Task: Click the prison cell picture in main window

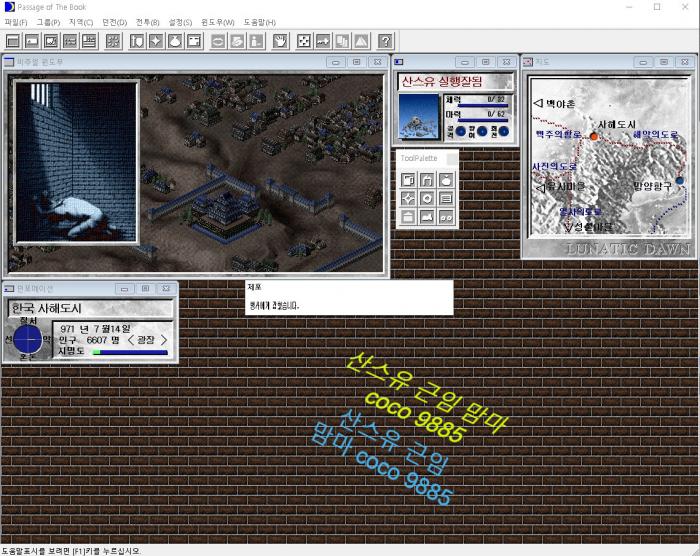Action: [76, 162]
